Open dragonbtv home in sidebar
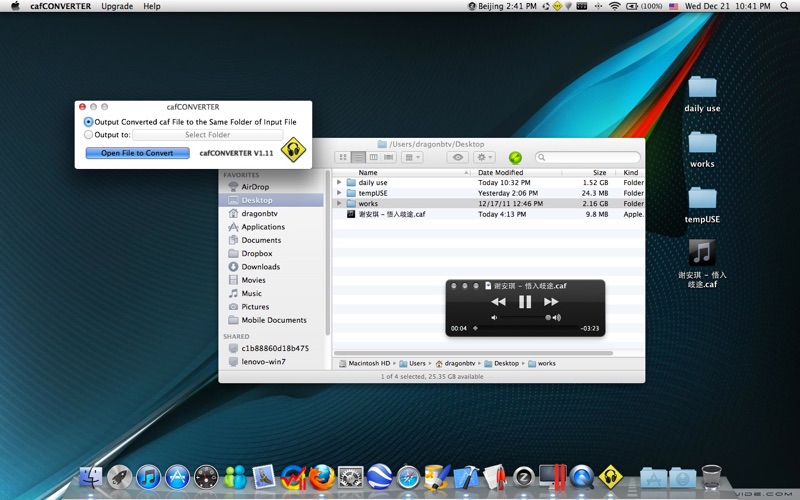Viewport: 800px width, 500px height. (259, 213)
